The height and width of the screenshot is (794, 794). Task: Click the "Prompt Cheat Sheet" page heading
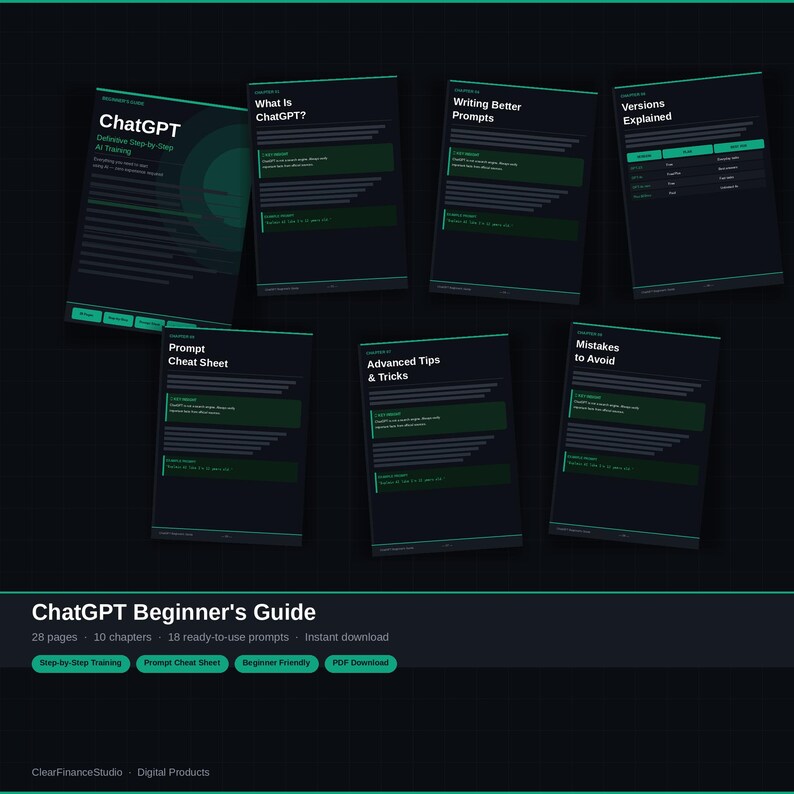coord(197,355)
